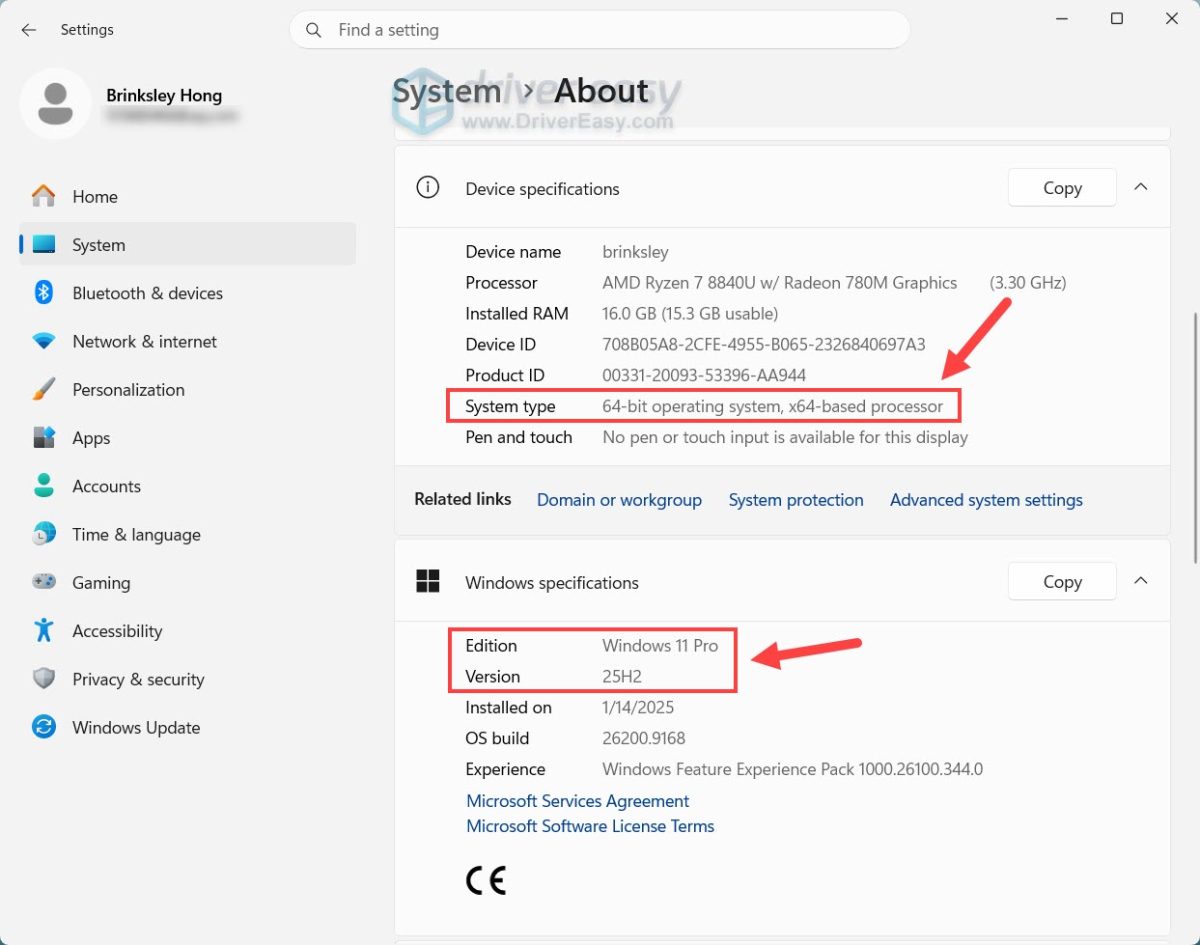Click the installed on date 1/14/2025
The width and height of the screenshot is (1200, 945).
(638, 708)
